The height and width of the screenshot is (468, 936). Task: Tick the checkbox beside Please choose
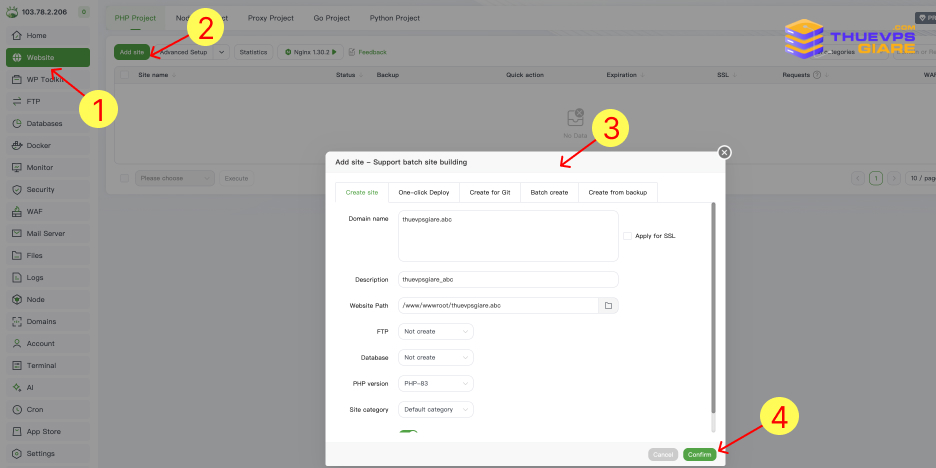pyautogui.click(x=124, y=178)
